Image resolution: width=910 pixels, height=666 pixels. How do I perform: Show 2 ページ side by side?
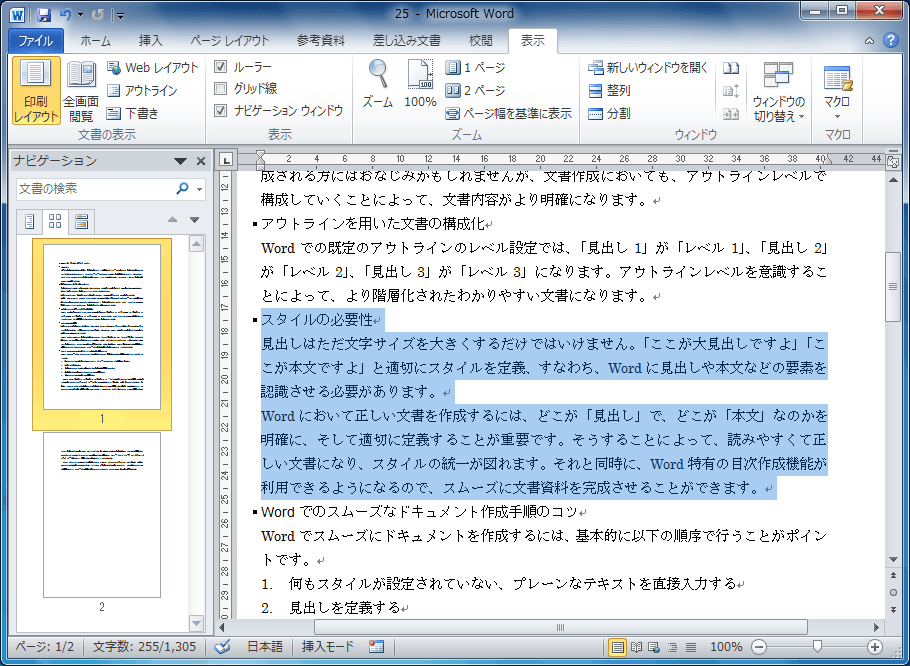pyautogui.click(x=476, y=91)
